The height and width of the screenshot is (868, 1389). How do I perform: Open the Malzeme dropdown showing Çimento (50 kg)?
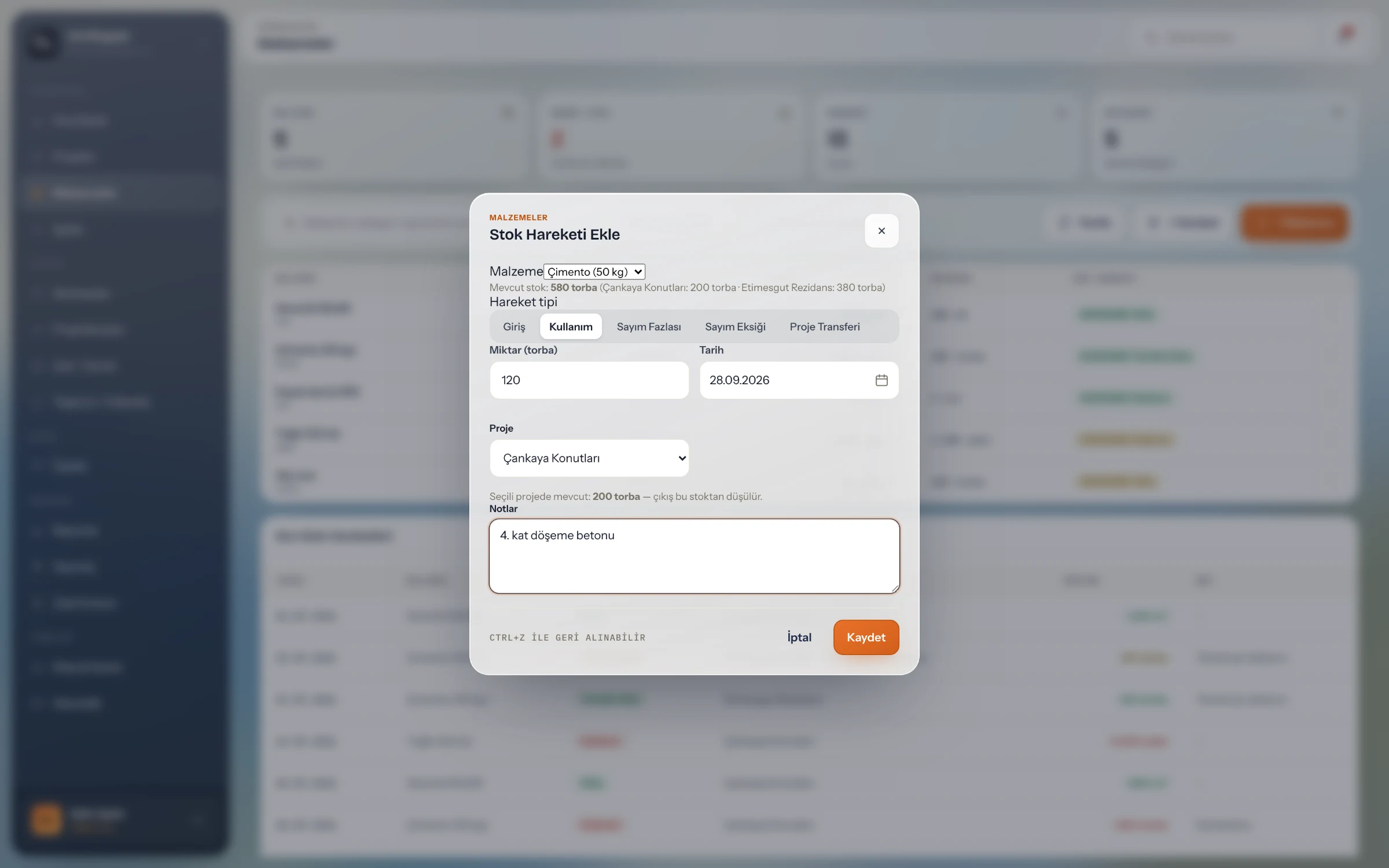[x=594, y=271]
